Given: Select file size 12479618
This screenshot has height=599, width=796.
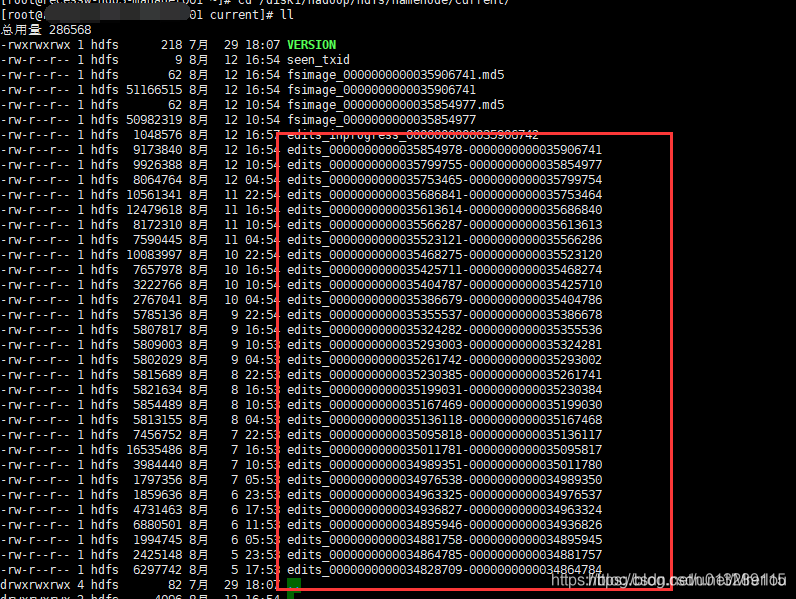Looking at the screenshot, I should (154, 210).
